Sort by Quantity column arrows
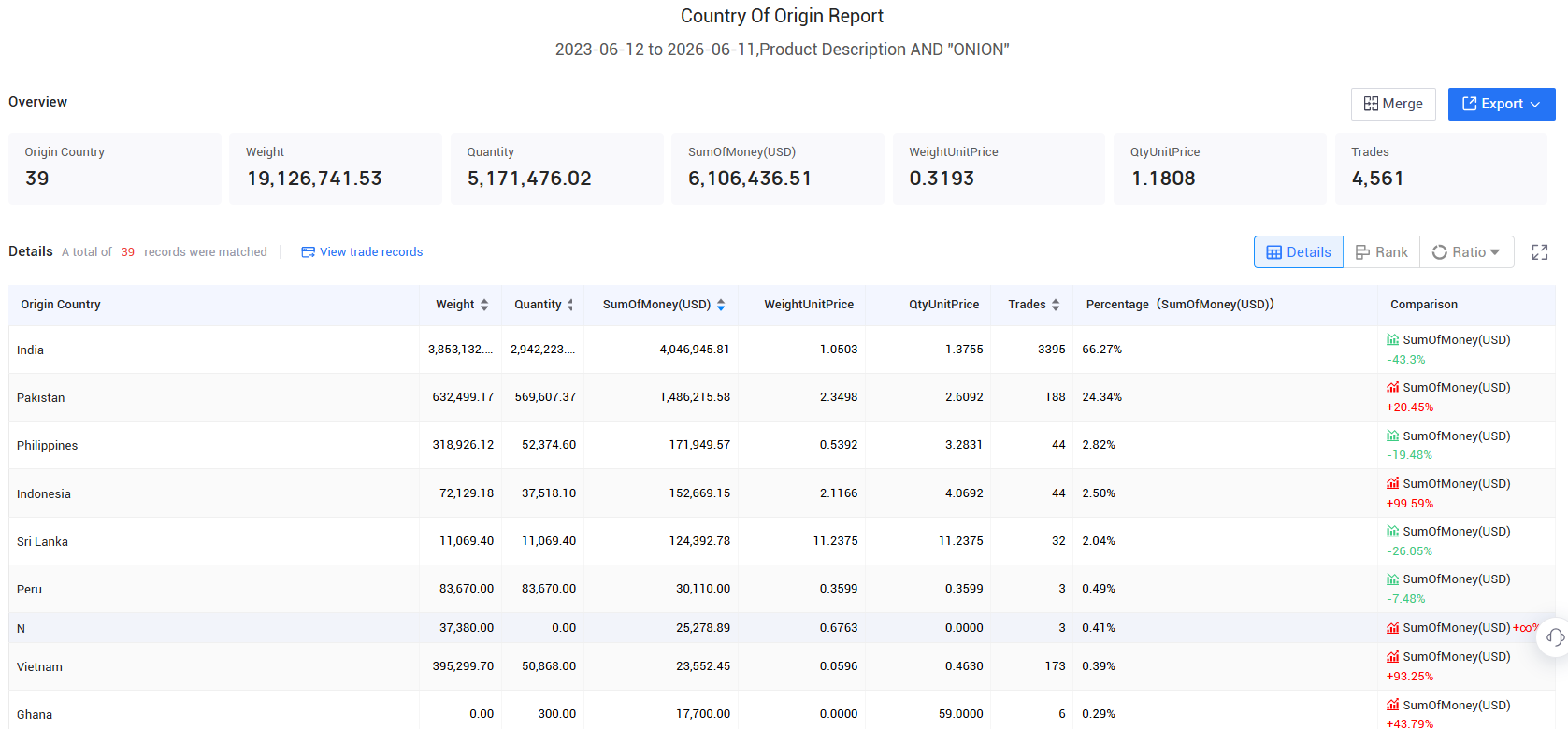Viewport: 1568px width, 729px height. [x=569, y=305]
